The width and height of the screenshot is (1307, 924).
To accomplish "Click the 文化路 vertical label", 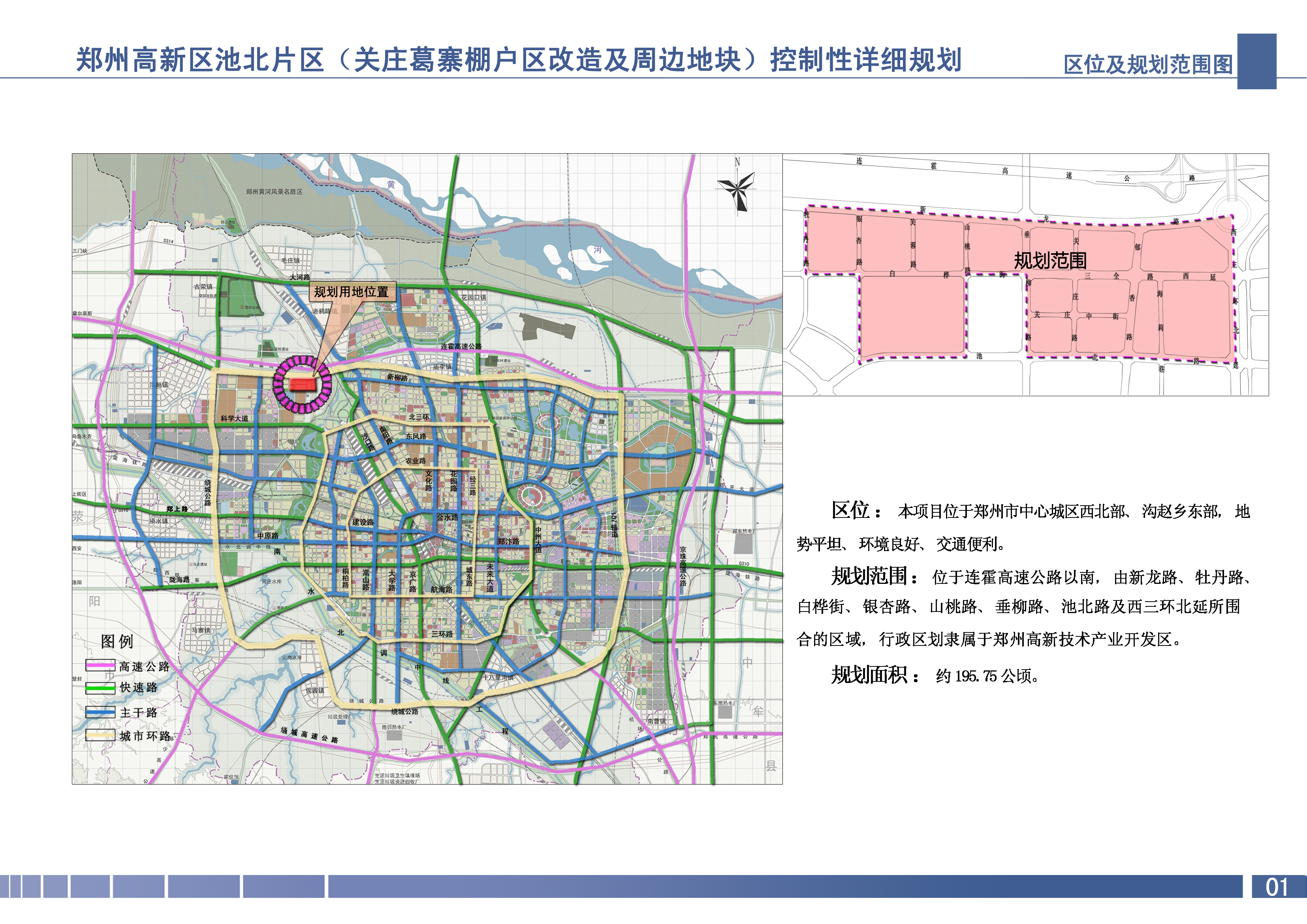I will pyautogui.click(x=428, y=481).
